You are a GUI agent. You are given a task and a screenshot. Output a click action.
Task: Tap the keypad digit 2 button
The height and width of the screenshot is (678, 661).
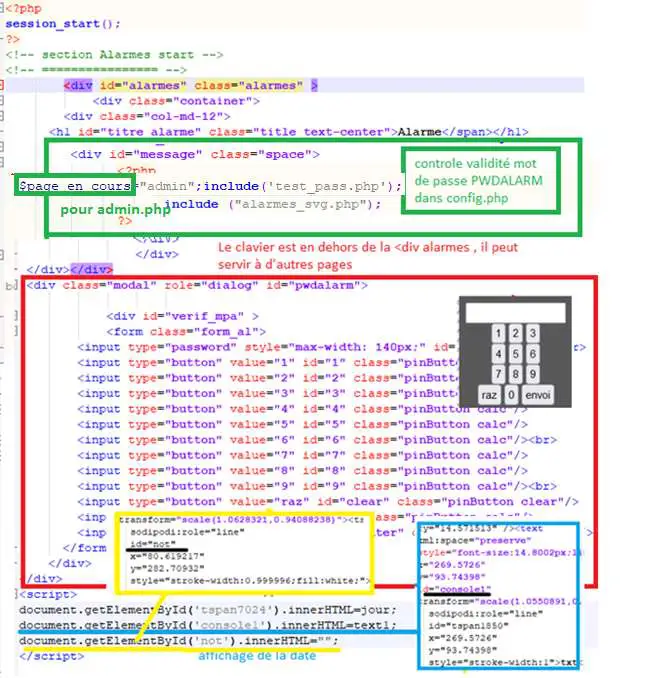(x=515, y=334)
